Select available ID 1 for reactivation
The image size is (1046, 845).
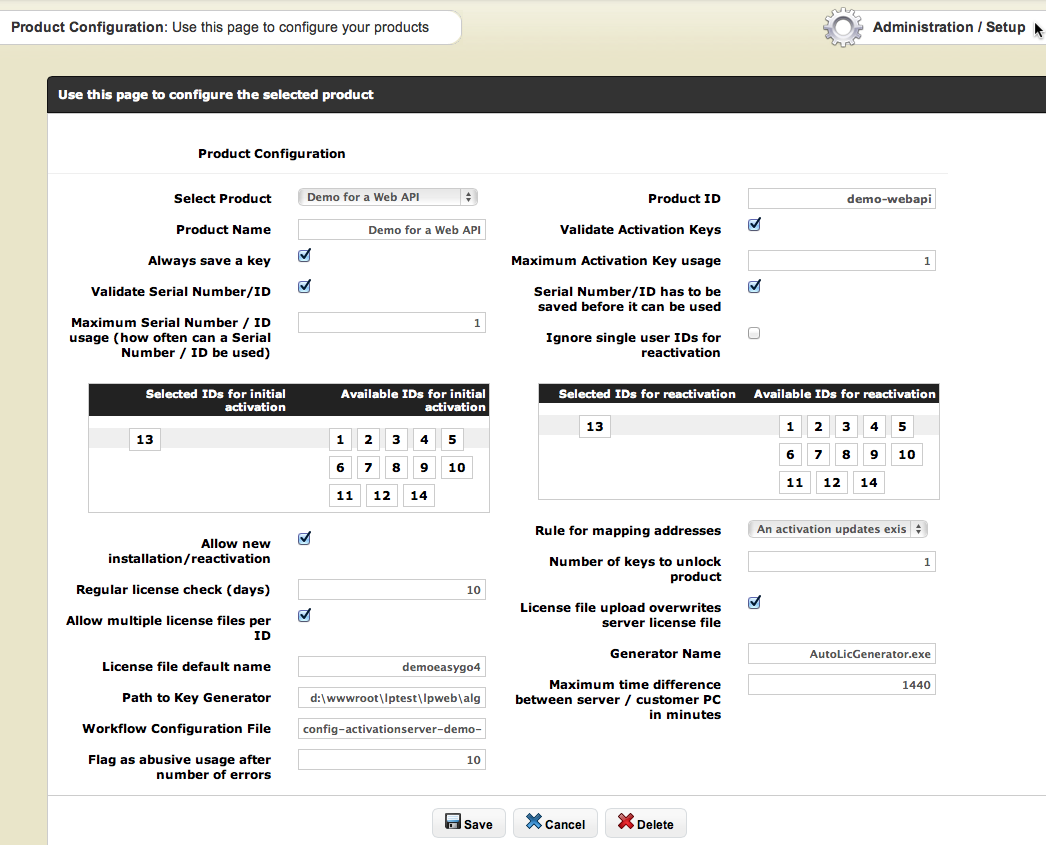point(791,427)
